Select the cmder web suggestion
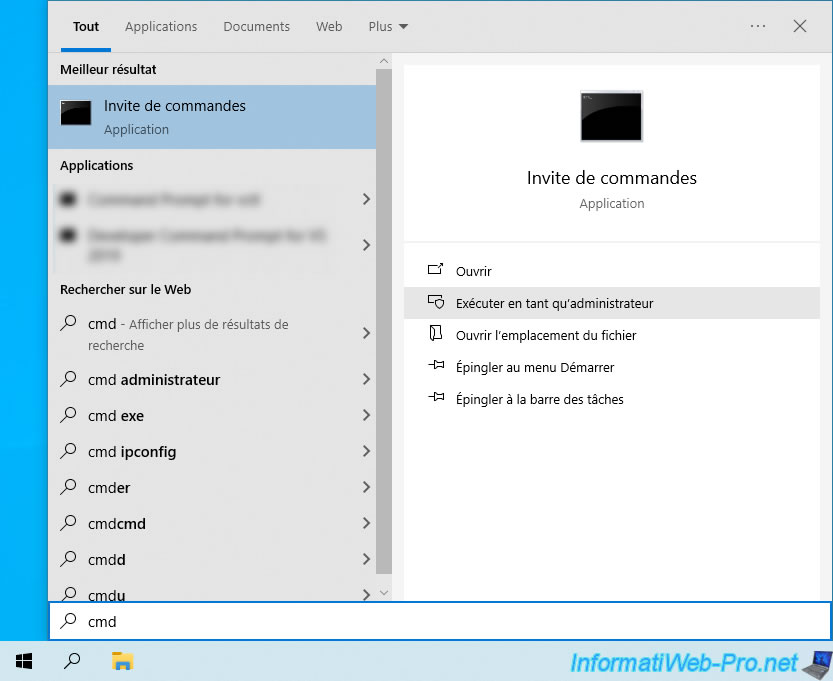The width and height of the screenshot is (833, 681). click(x=212, y=487)
